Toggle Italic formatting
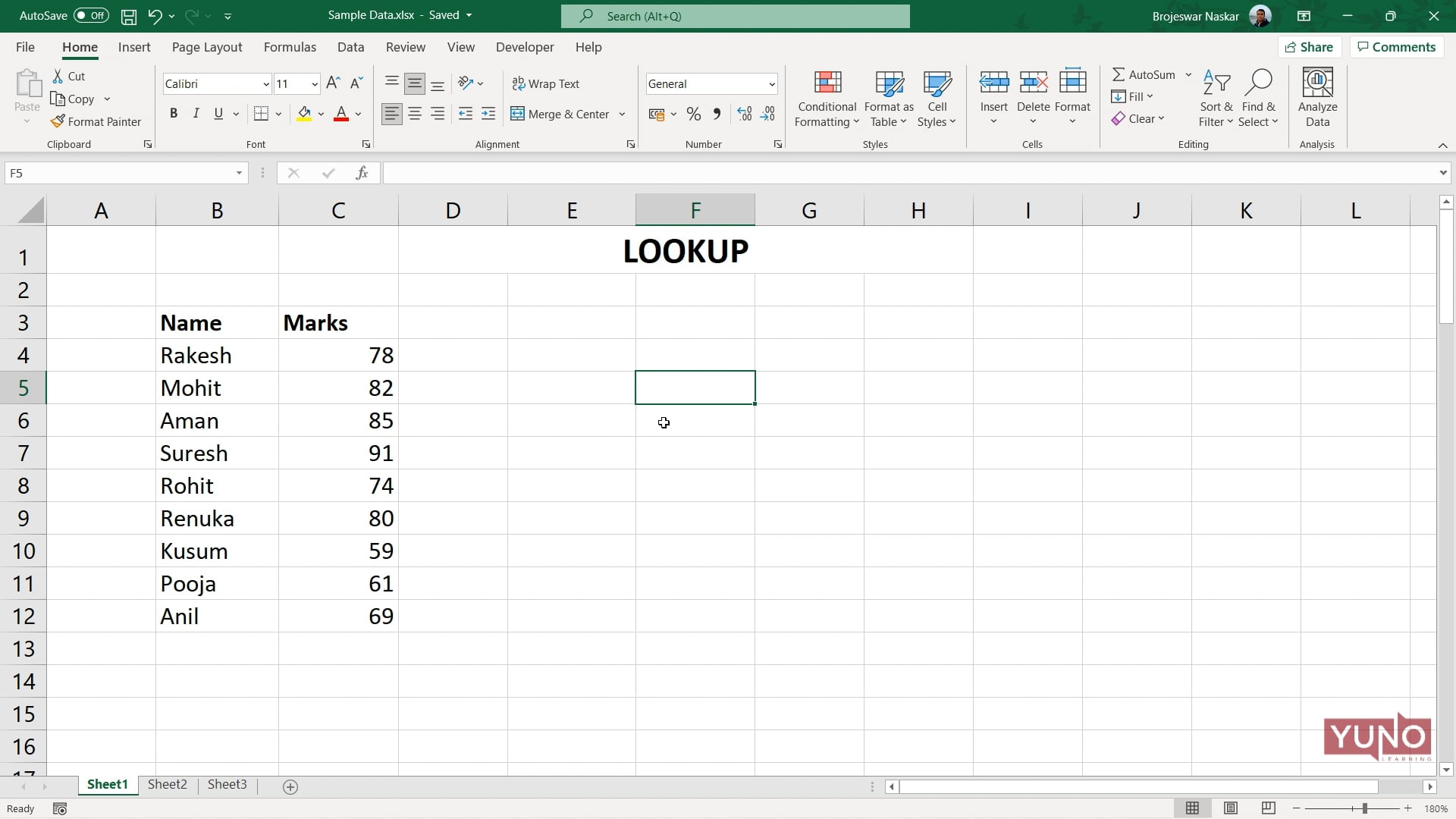Viewport: 1456px width, 819px height. pyautogui.click(x=196, y=114)
